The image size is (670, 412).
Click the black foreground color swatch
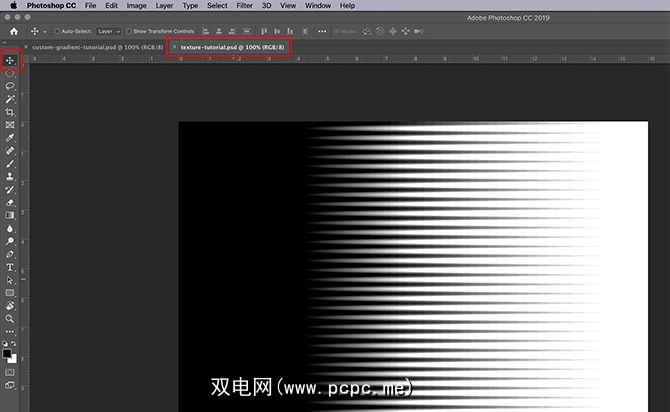click(6, 353)
